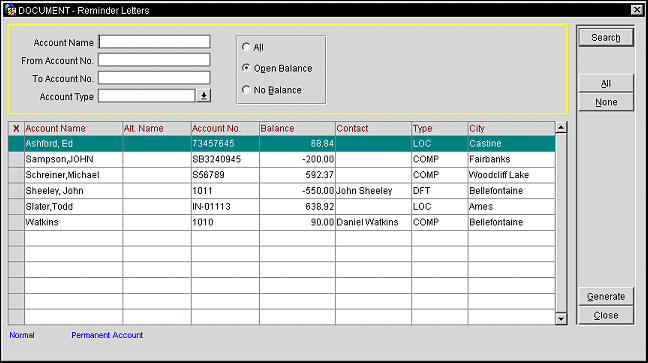Mark the X selection cell for Sampson,JOHN
The height and width of the screenshot is (363, 648).
16,159
